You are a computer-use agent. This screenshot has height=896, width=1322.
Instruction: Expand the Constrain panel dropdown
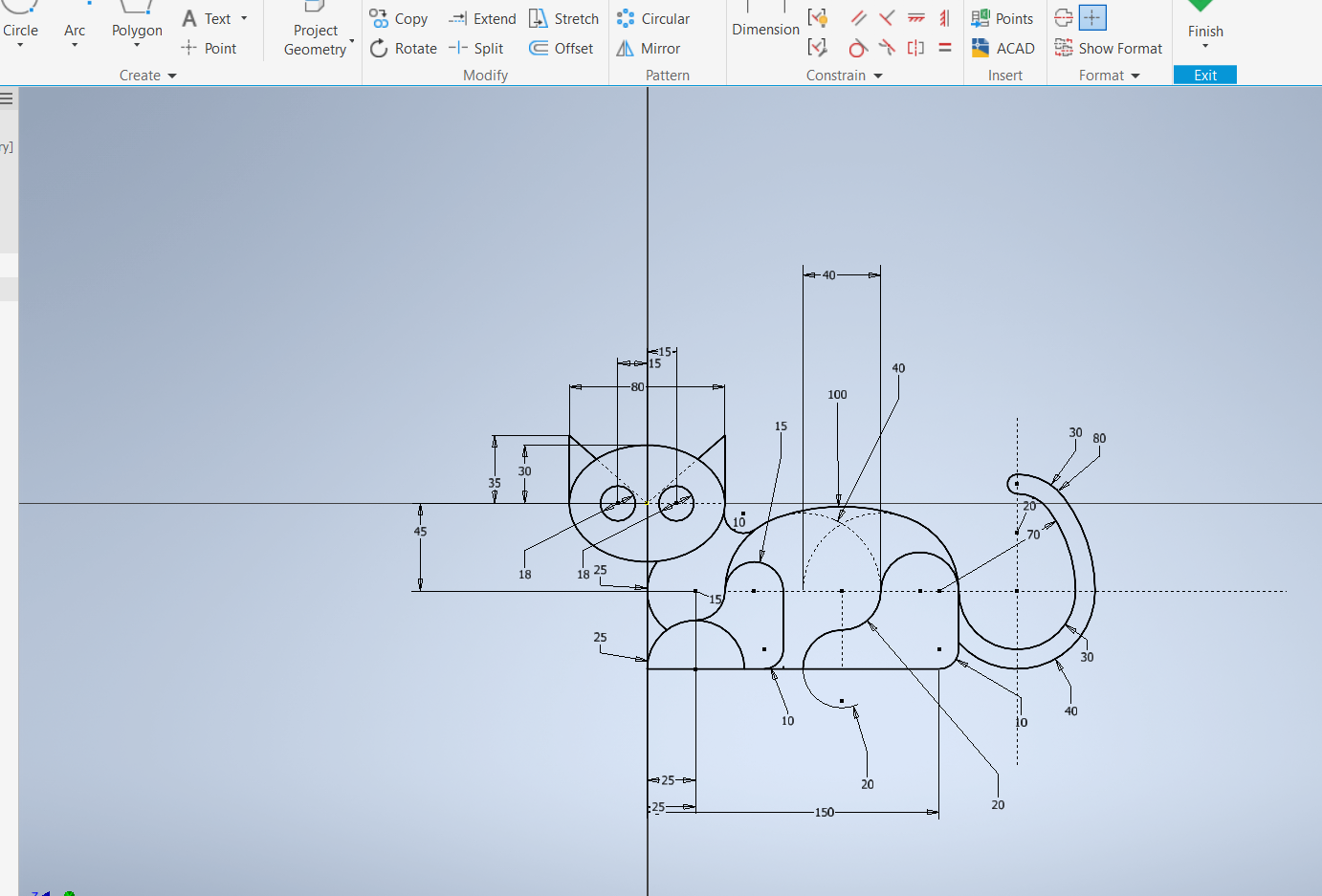tap(878, 76)
